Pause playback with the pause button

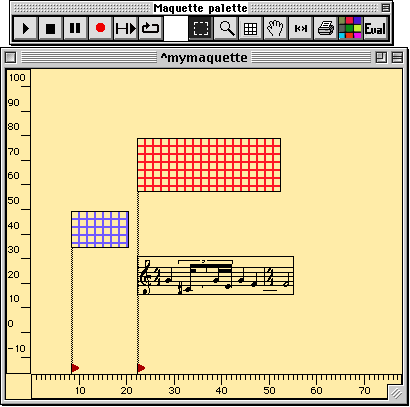pos(75,29)
